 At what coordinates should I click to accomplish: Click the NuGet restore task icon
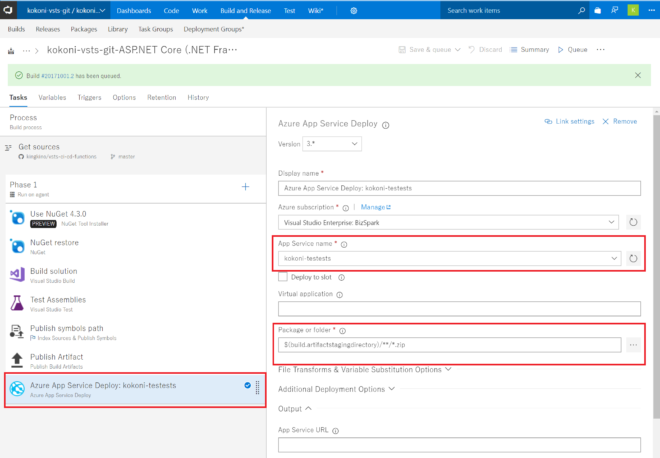(17, 246)
